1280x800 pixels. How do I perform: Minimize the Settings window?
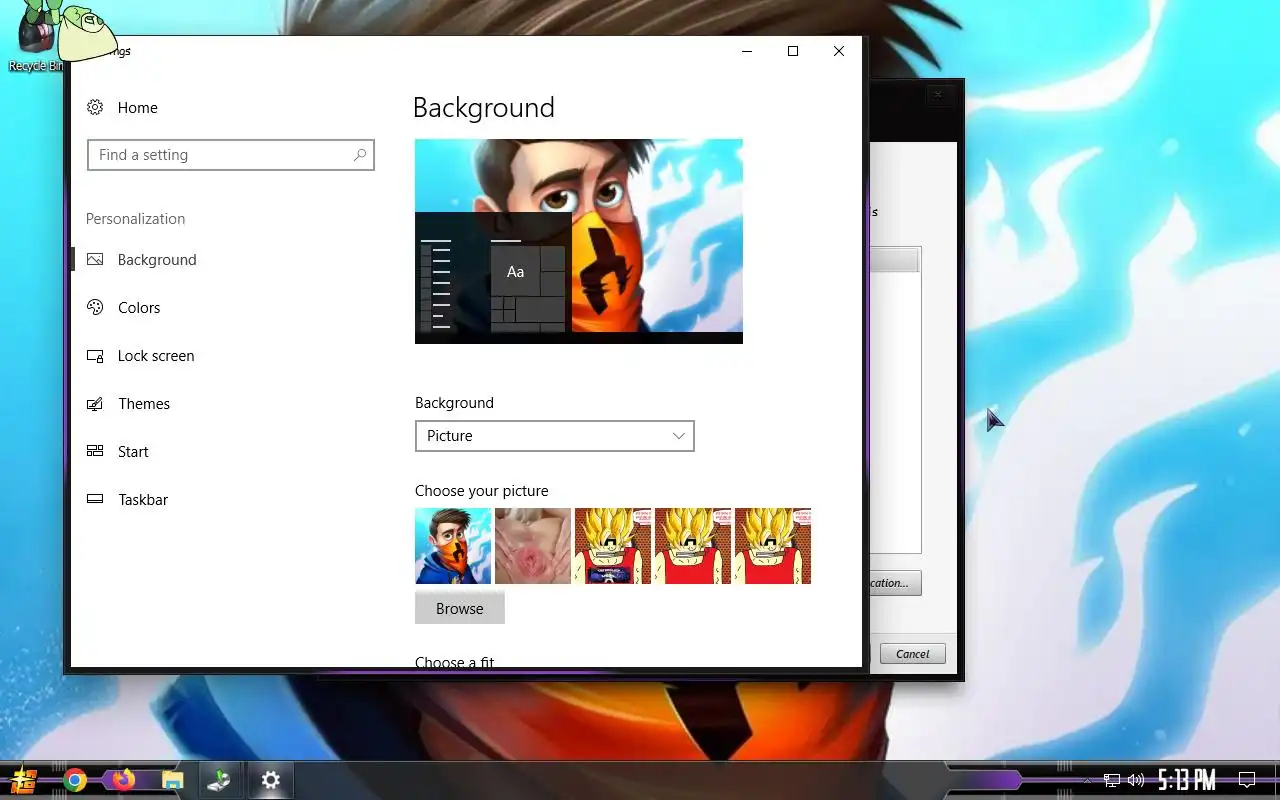pos(747,51)
